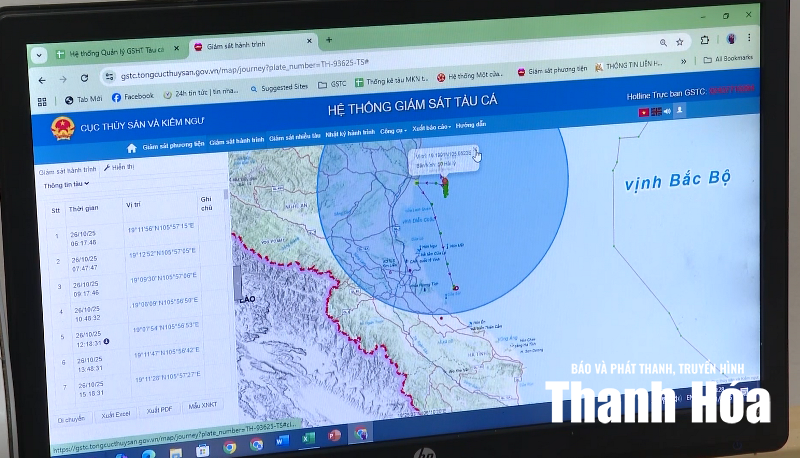Switch to English via the UK flag icon
Image resolution: width=800 pixels, height=458 pixels.
point(656,112)
